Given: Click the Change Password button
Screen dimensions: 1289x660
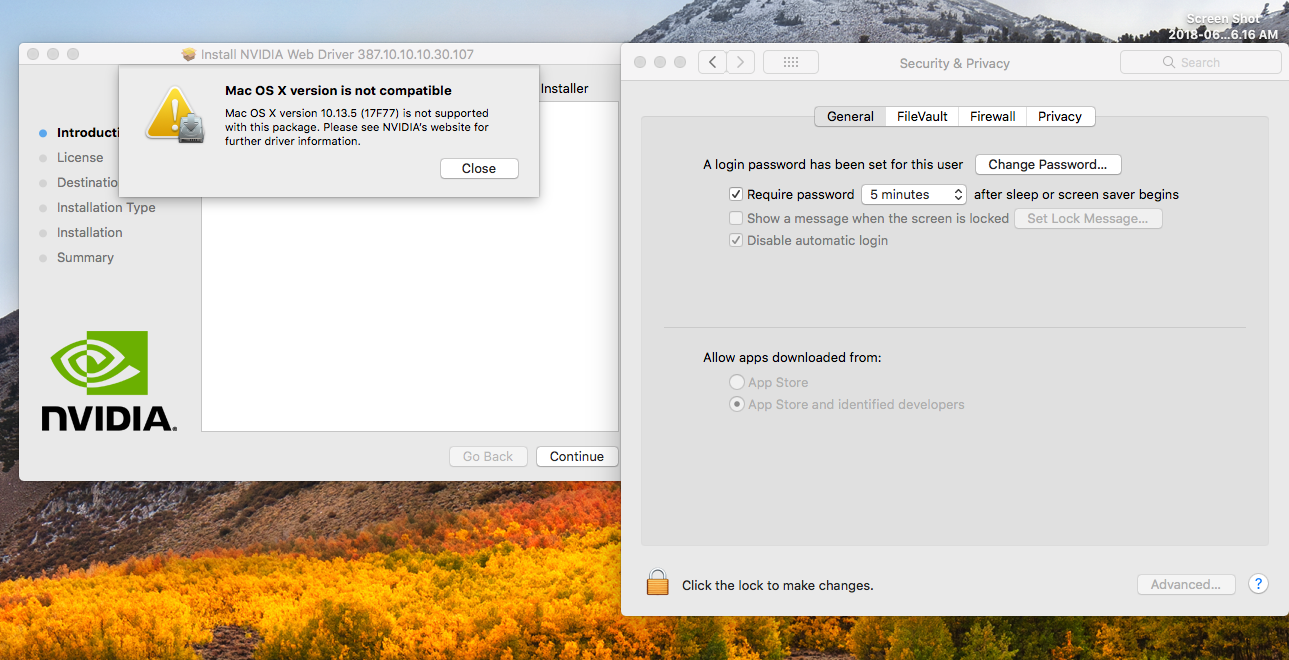Looking at the screenshot, I should click(x=1048, y=164).
